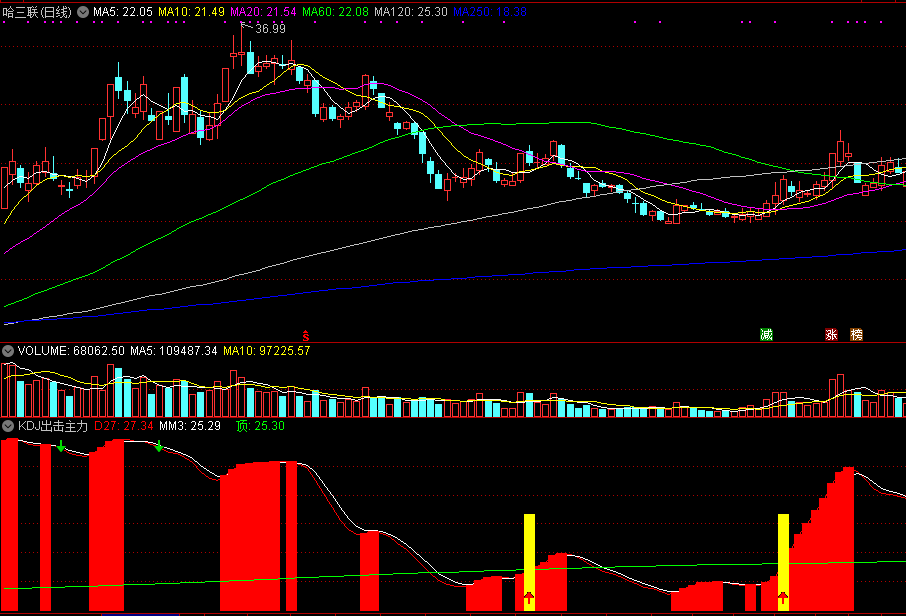Click the magenta MA20: 21.54 label
906x616 pixels.
(263, 12)
